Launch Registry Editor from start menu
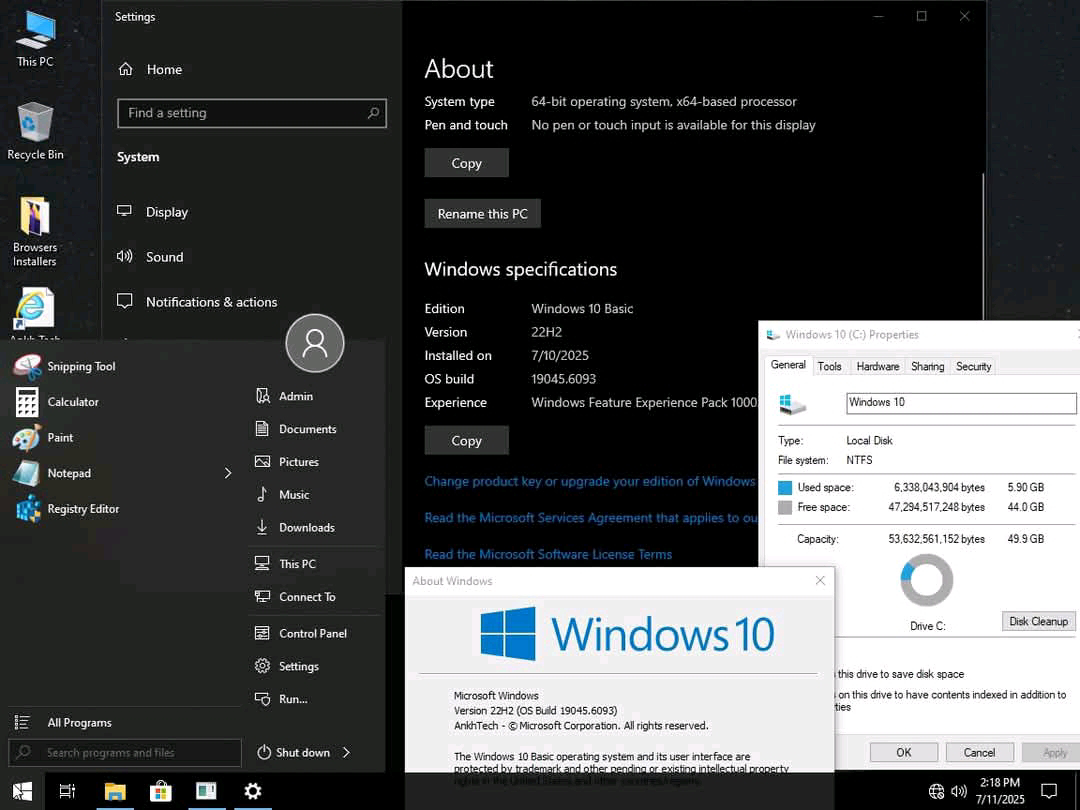The image size is (1080, 810). pos(67,509)
